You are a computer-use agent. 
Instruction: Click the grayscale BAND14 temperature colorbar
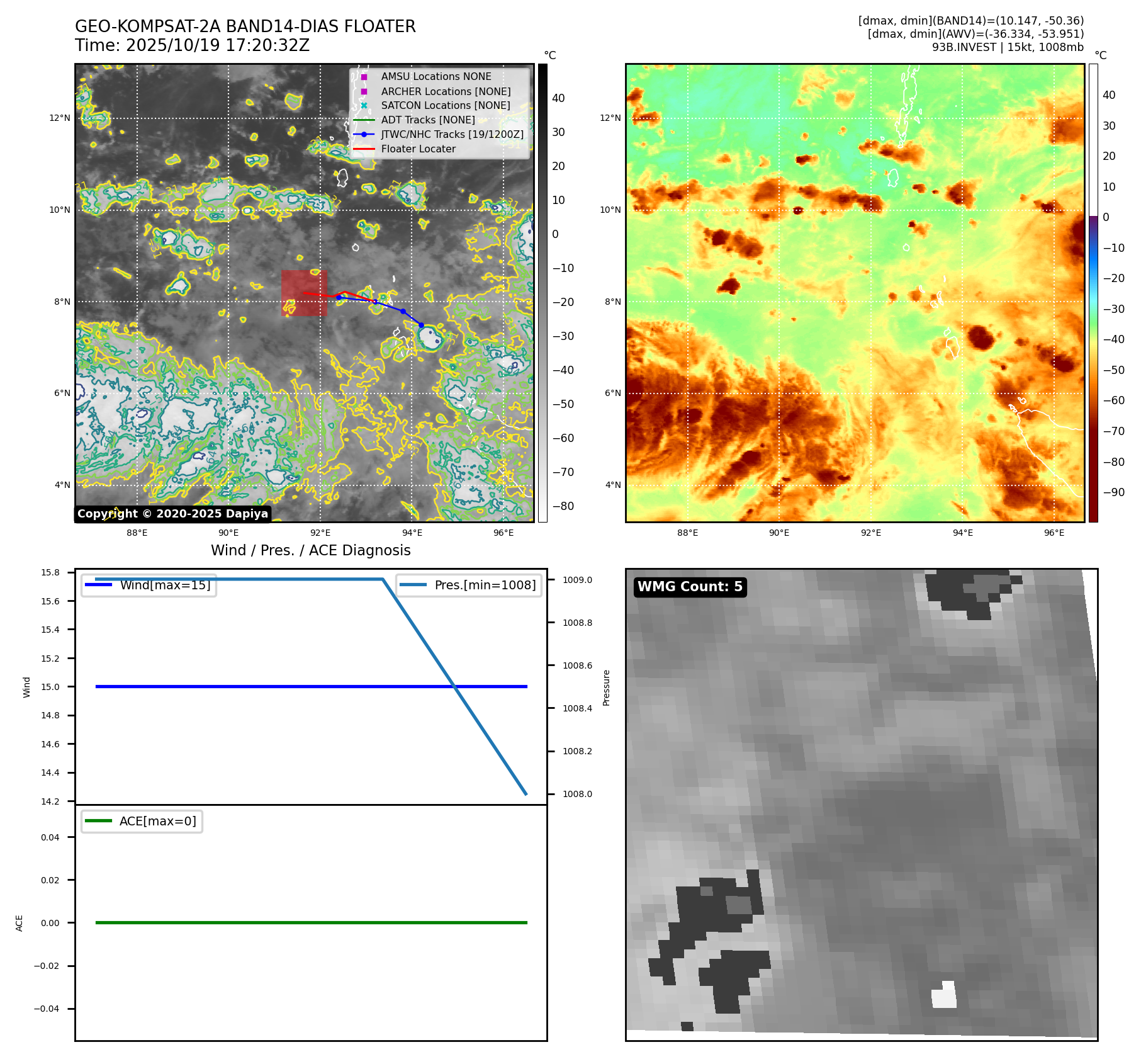tap(542, 293)
